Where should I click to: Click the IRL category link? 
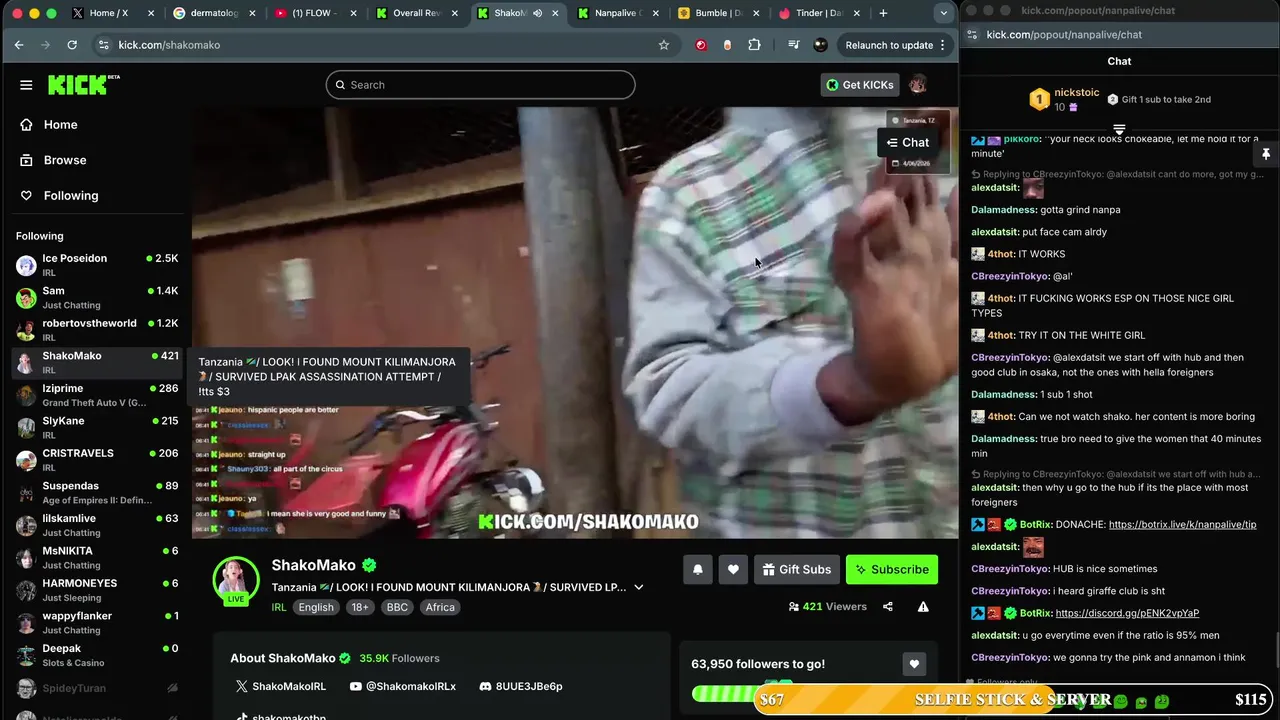tap(279, 607)
